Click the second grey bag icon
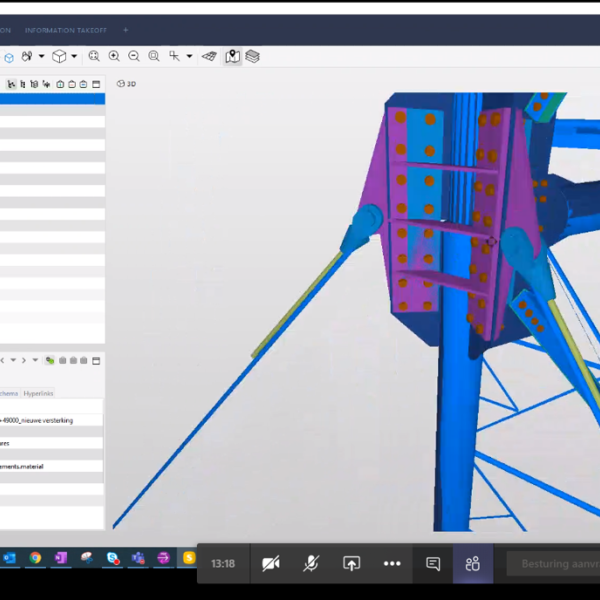The image size is (600, 600). pos(73,360)
